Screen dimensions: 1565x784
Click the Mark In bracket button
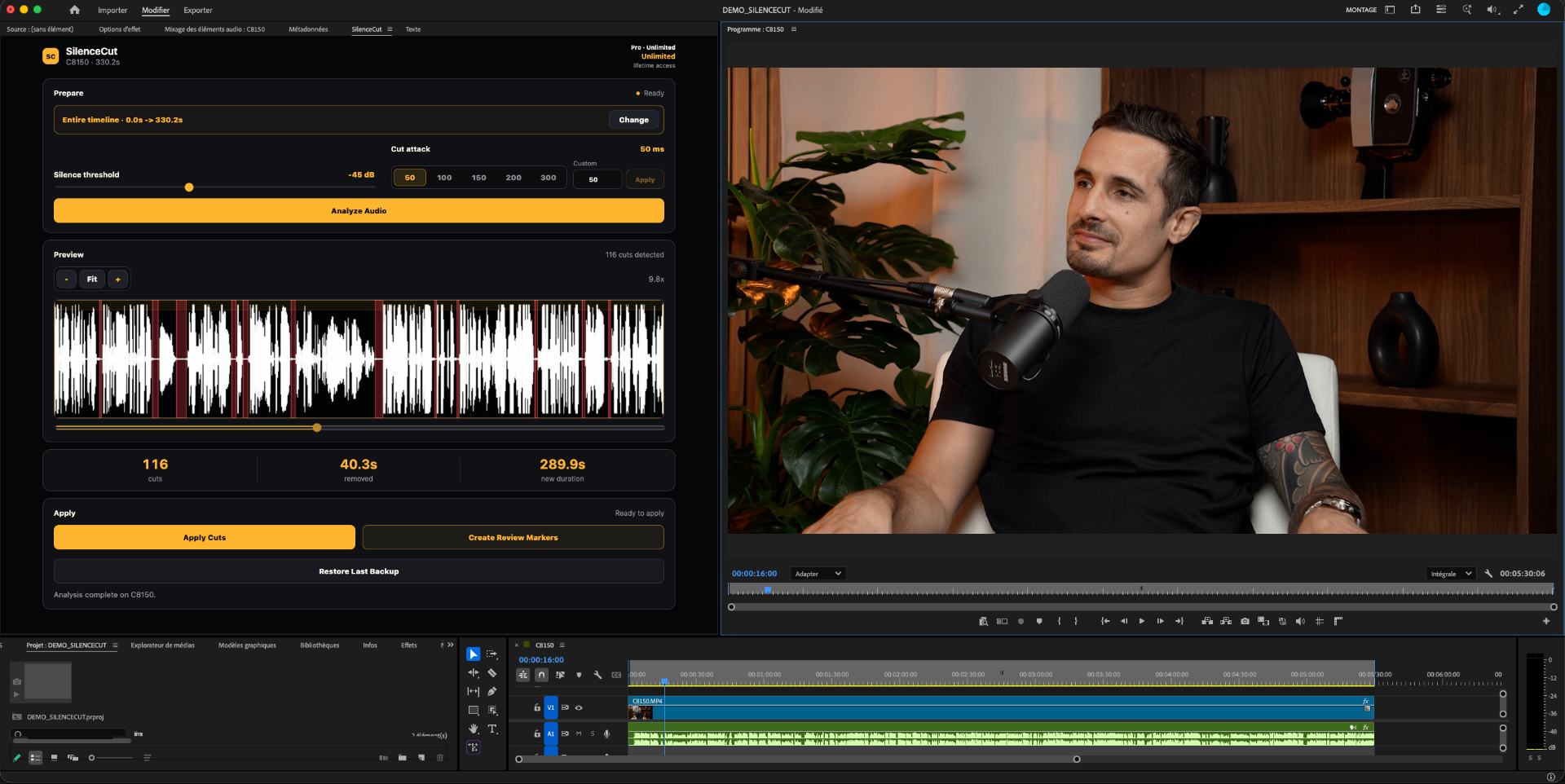(x=1059, y=621)
